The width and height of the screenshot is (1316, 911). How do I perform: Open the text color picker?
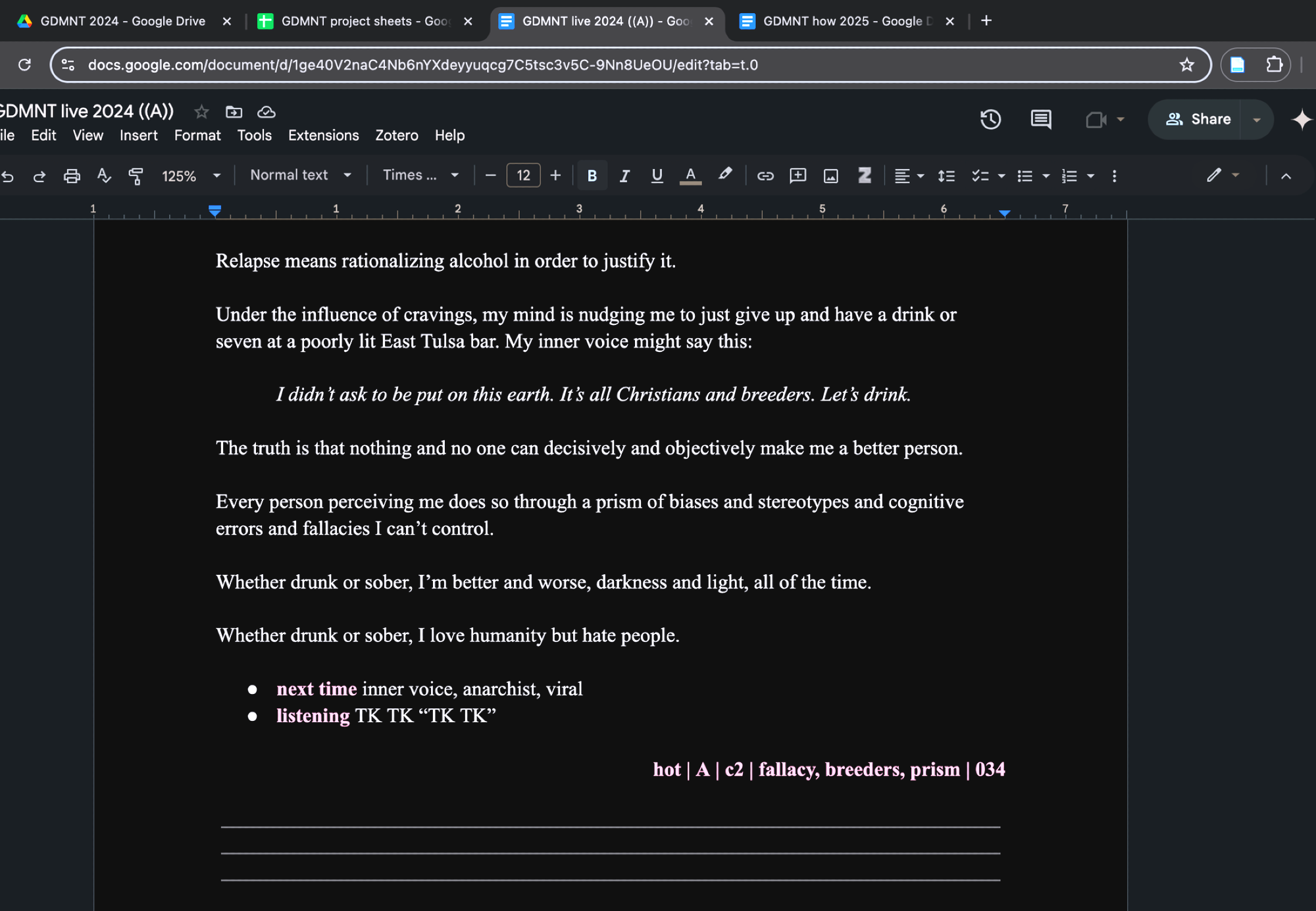pyautogui.click(x=690, y=176)
